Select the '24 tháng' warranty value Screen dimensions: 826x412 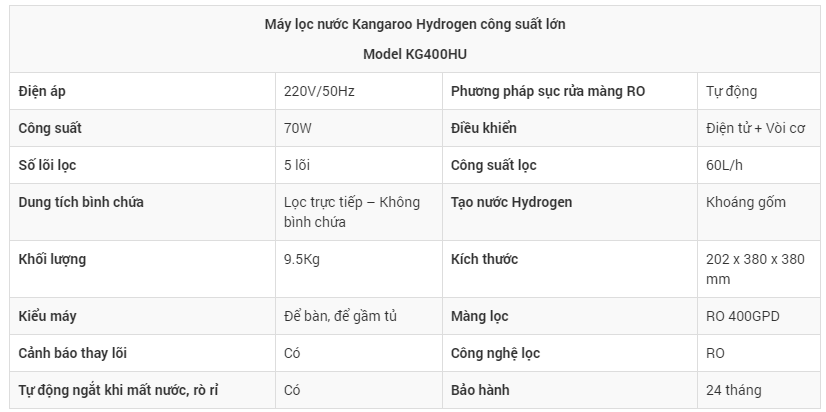point(733,390)
